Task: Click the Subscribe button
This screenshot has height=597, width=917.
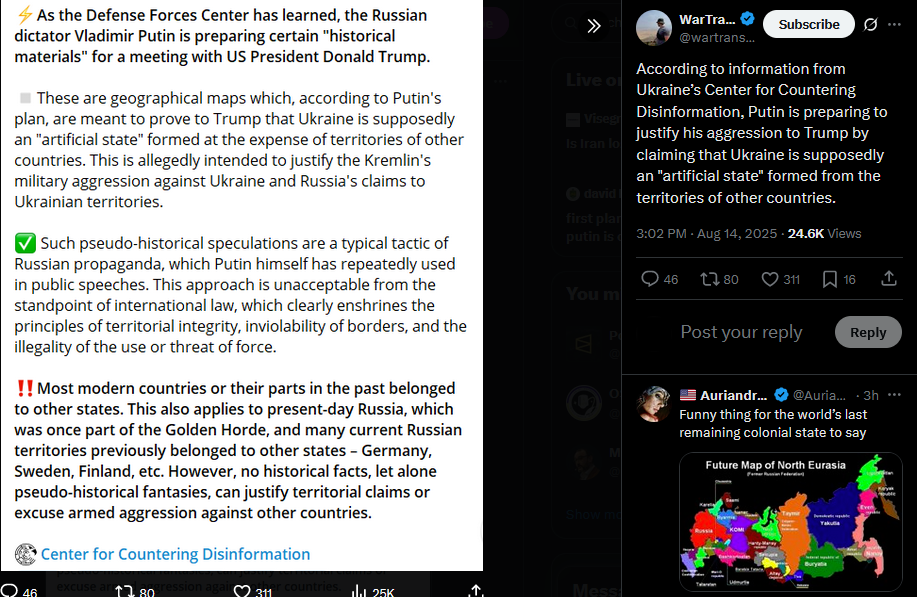Action: tap(809, 25)
